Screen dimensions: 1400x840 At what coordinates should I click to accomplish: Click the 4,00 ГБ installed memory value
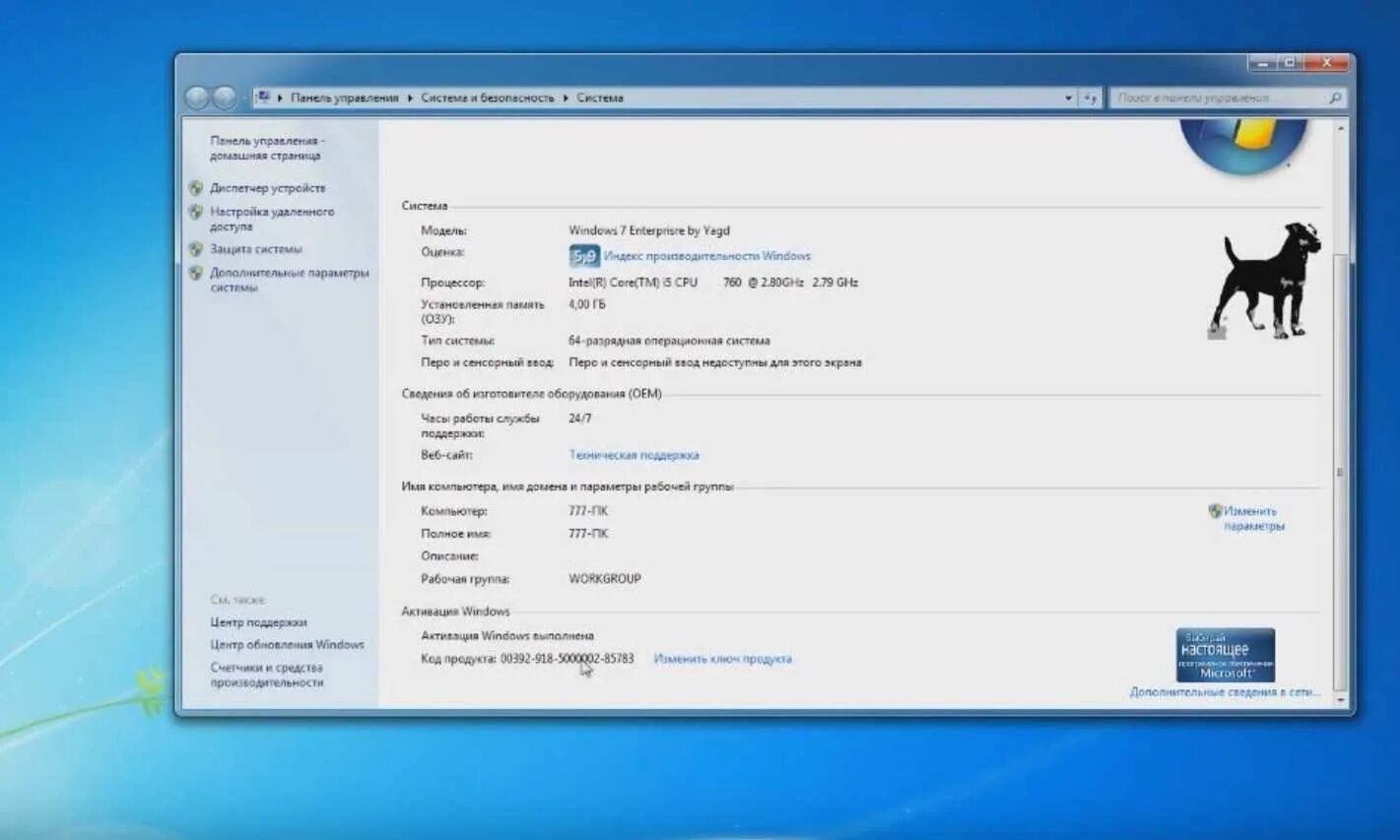[586, 305]
